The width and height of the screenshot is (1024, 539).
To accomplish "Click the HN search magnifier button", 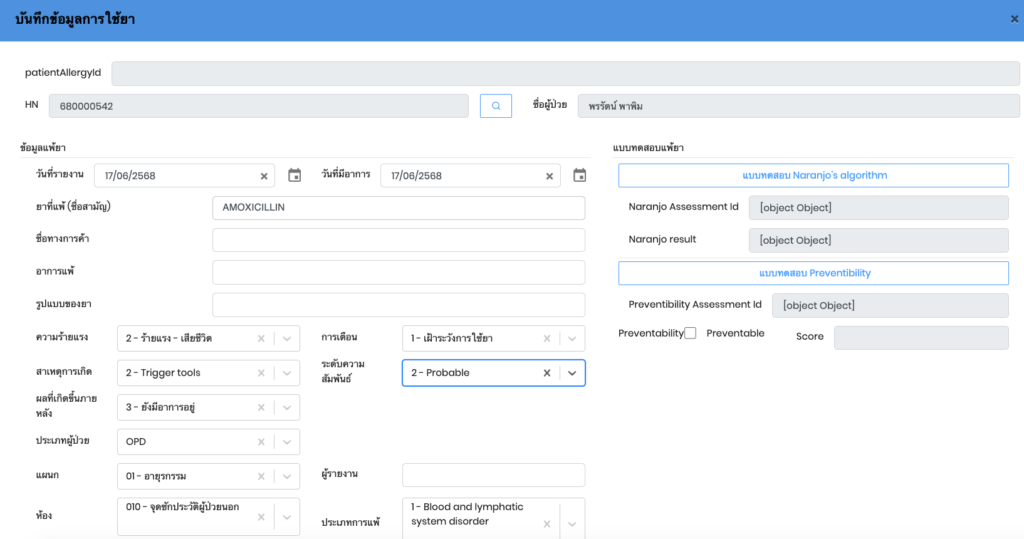I will point(496,106).
